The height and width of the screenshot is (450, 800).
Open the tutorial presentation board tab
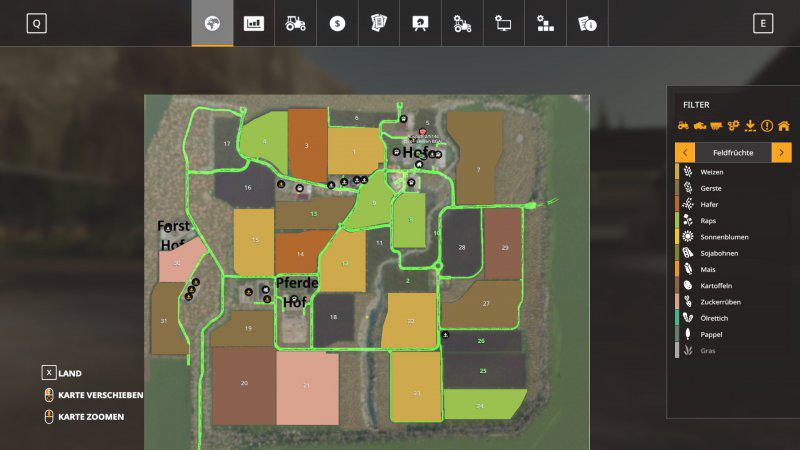[420, 24]
